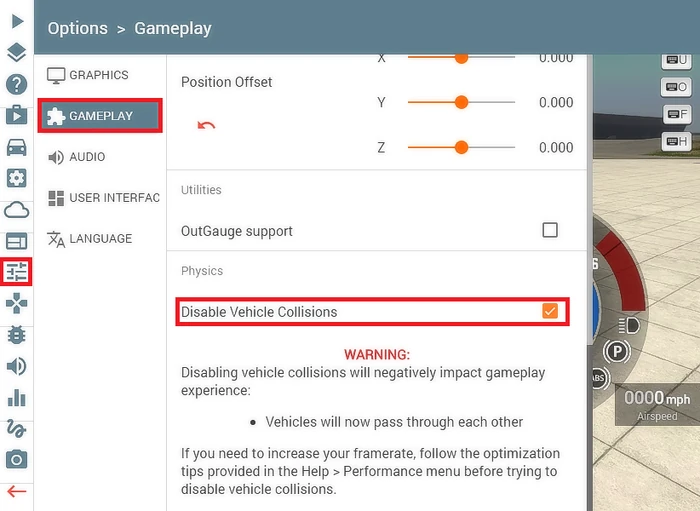Open the layers icon in the sidebar

(17, 53)
